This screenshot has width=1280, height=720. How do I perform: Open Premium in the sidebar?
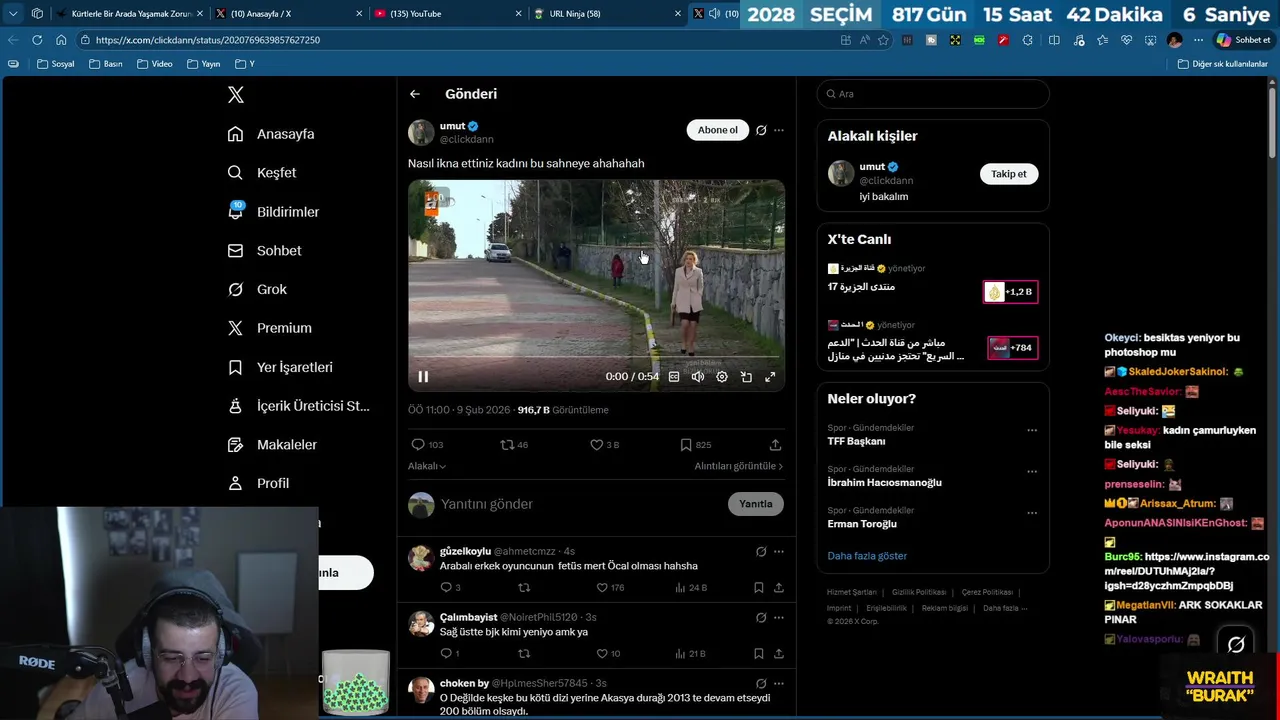tap(269, 328)
